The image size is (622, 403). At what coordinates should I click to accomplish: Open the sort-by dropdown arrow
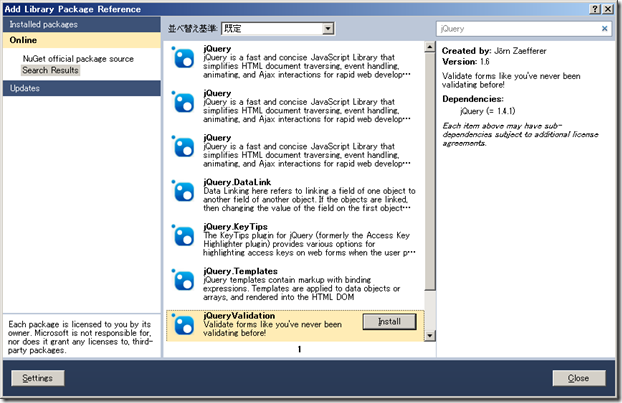click(328, 29)
